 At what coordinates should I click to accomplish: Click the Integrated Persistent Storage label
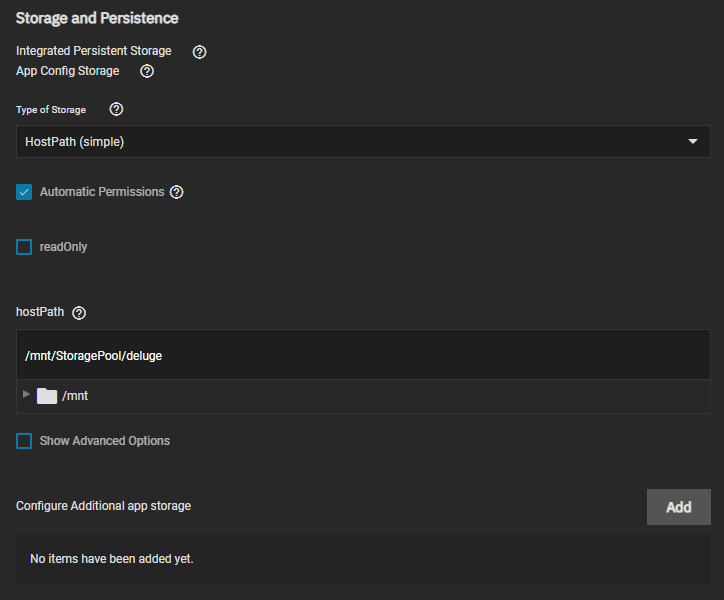point(94,51)
